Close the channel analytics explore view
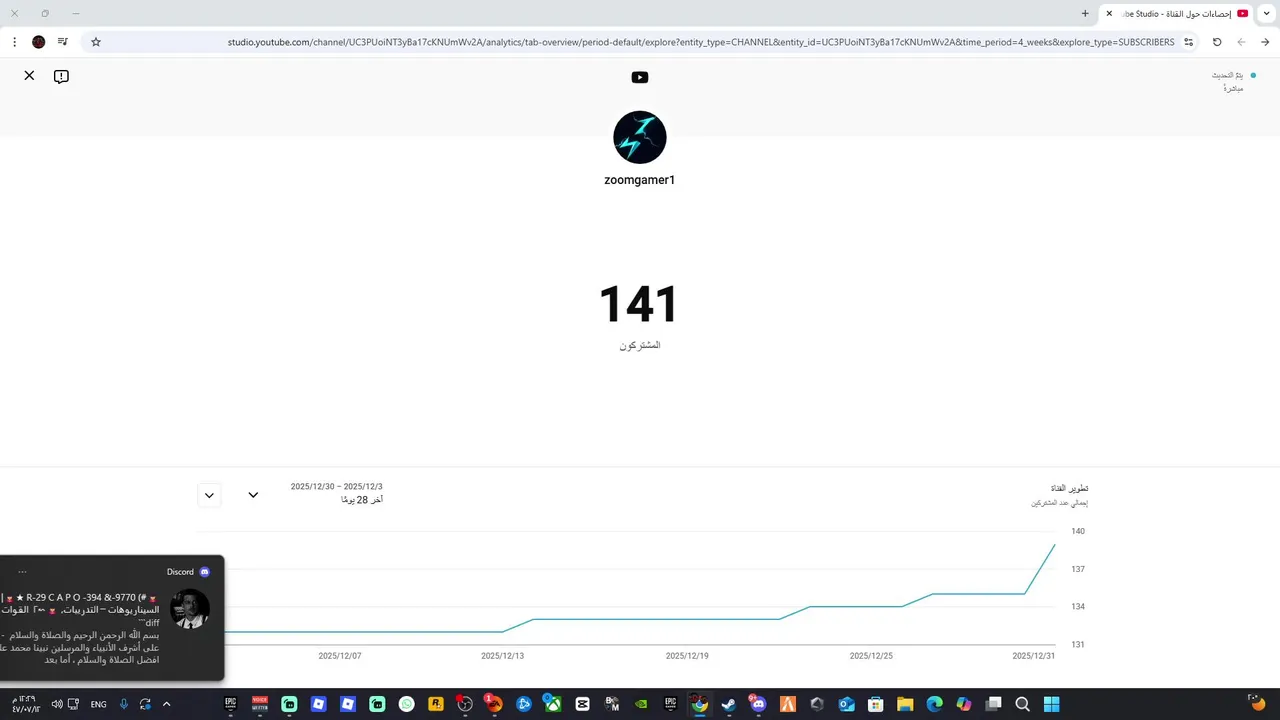 pyautogui.click(x=30, y=76)
